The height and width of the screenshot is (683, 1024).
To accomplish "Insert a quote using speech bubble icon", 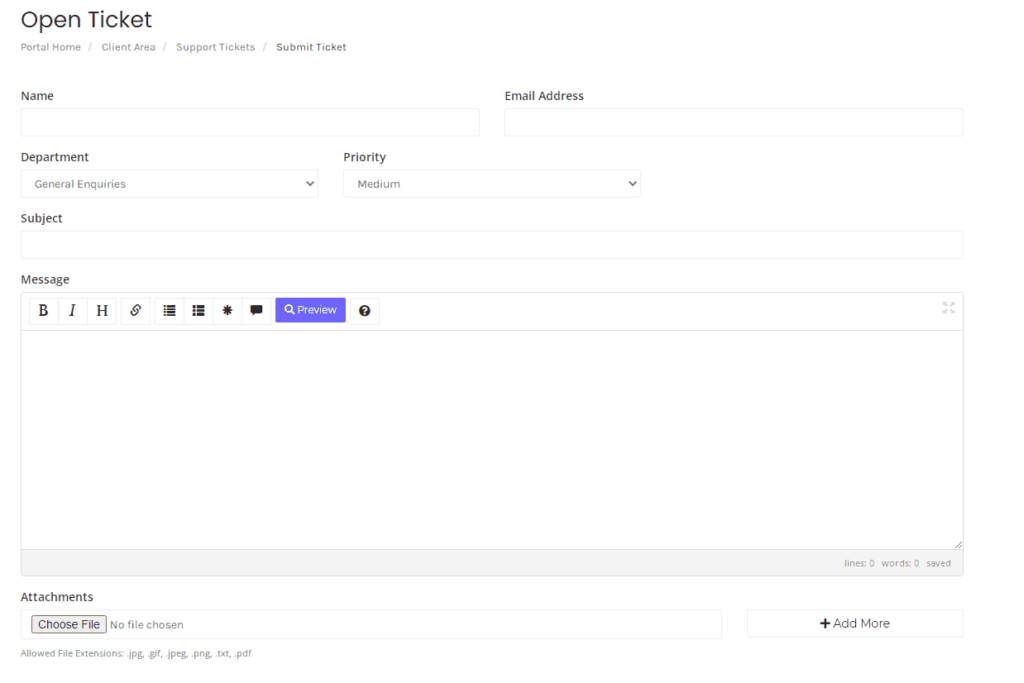I will (256, 311).
